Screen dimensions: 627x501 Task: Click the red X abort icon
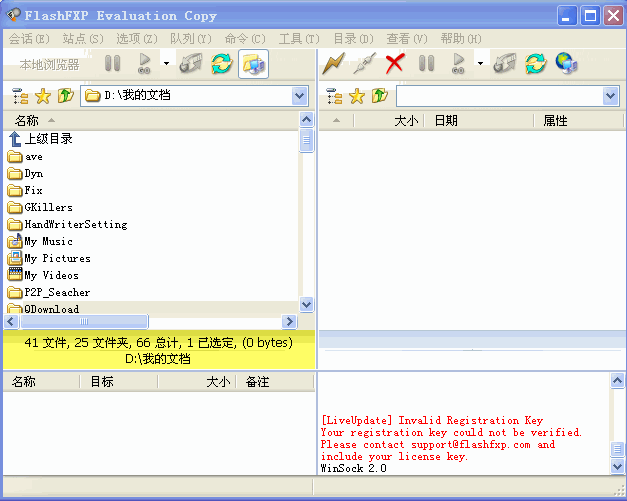click(395, 64)
